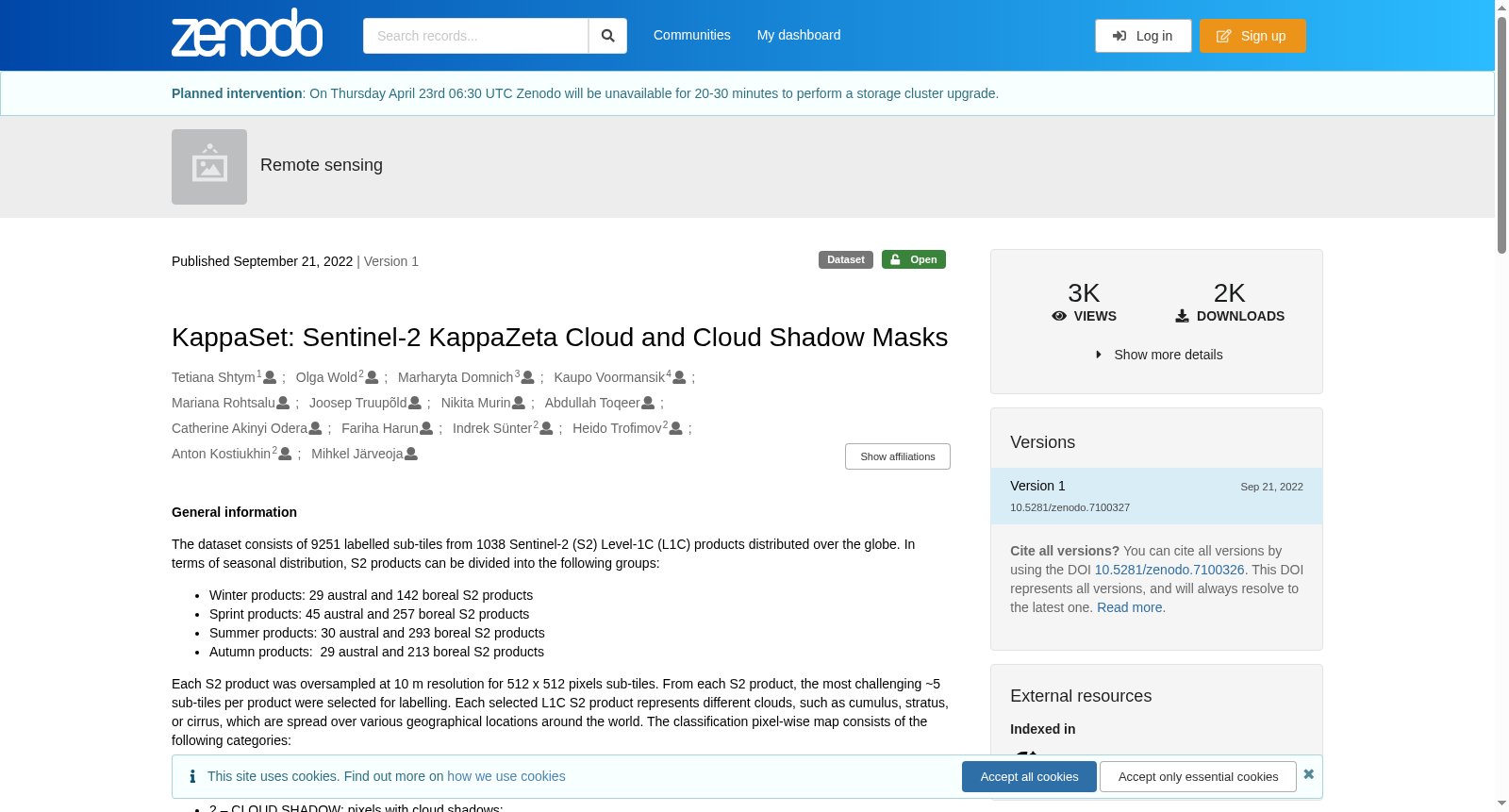The width and height of the screenshot is (1509, 812).
Task: Click author name Catherine Akinyi Odera
Action: pyautogui.click(x=240, y=428)
